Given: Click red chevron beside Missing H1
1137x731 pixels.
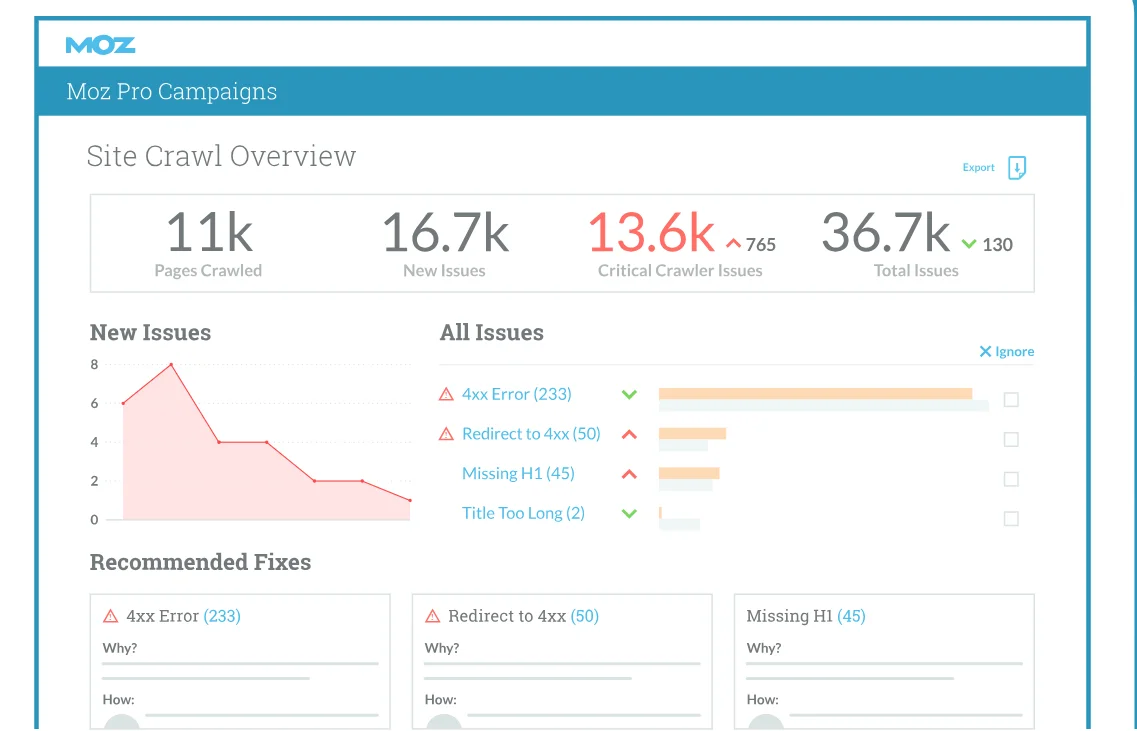Looking at the screenshot, I should pos(629,474).
